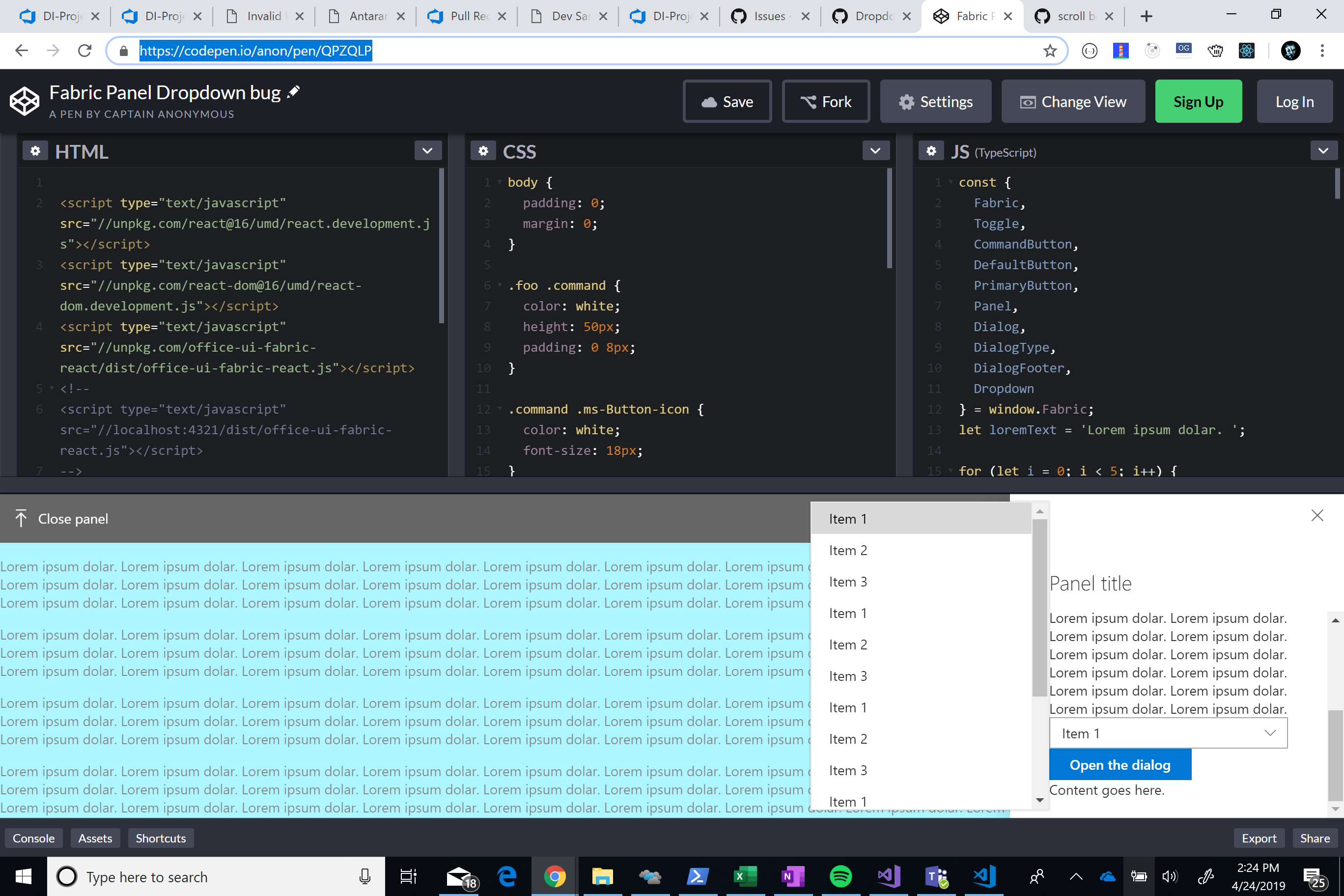Open the JS editor settings gear
The image size is (1344, 896).
(931, 150)
